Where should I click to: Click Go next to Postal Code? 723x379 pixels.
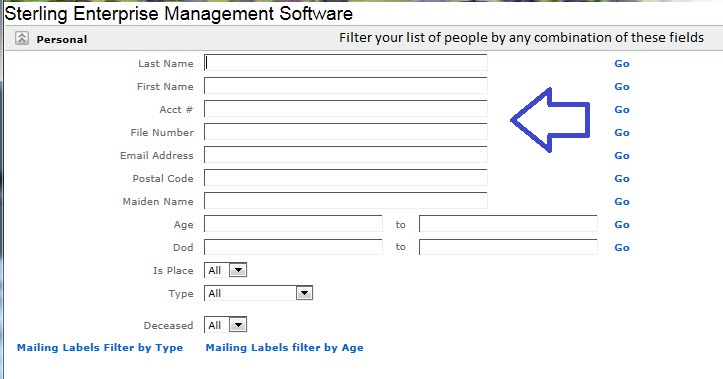tap(622, 179)
